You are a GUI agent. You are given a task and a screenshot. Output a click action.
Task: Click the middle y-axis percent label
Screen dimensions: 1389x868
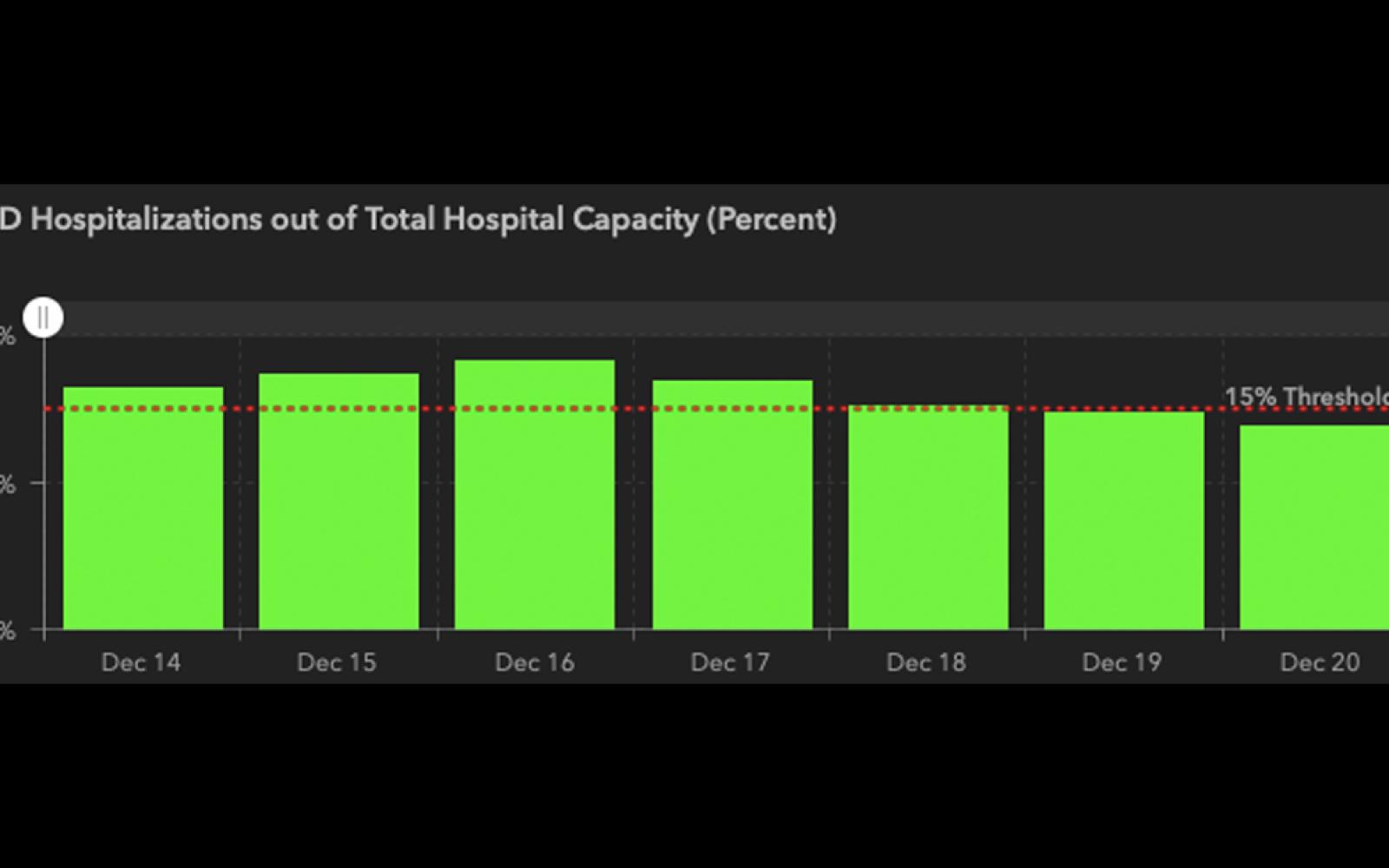click(7, 483)
